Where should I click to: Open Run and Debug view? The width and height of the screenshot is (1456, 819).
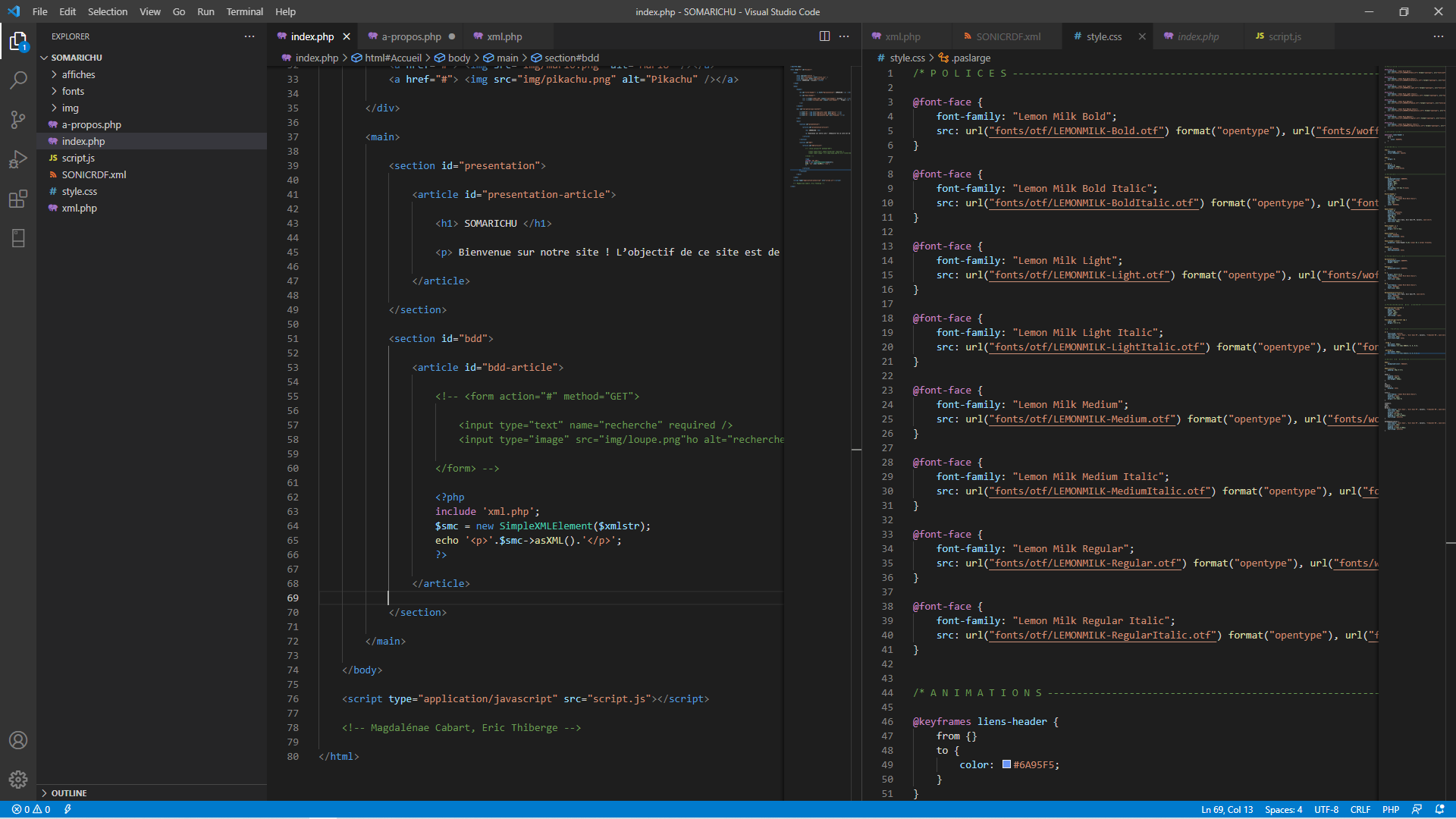coord(18,159)
